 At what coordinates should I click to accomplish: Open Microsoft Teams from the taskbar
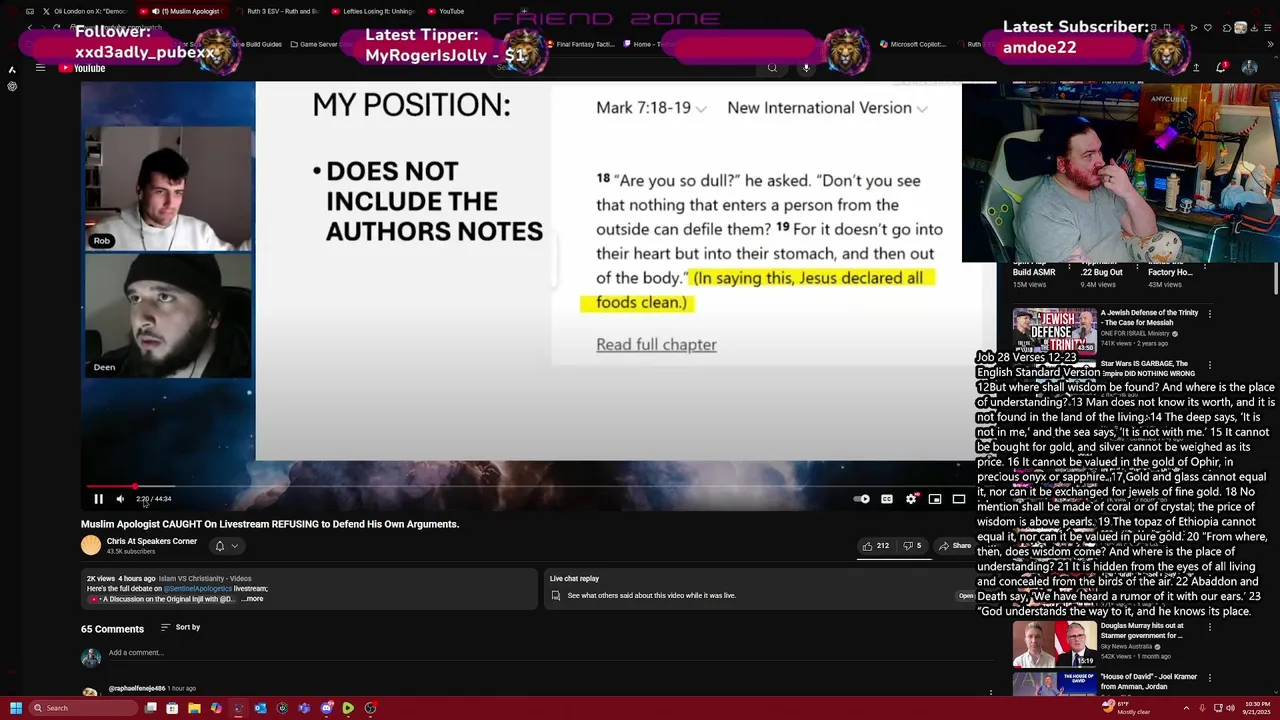(x=304, y=708)
